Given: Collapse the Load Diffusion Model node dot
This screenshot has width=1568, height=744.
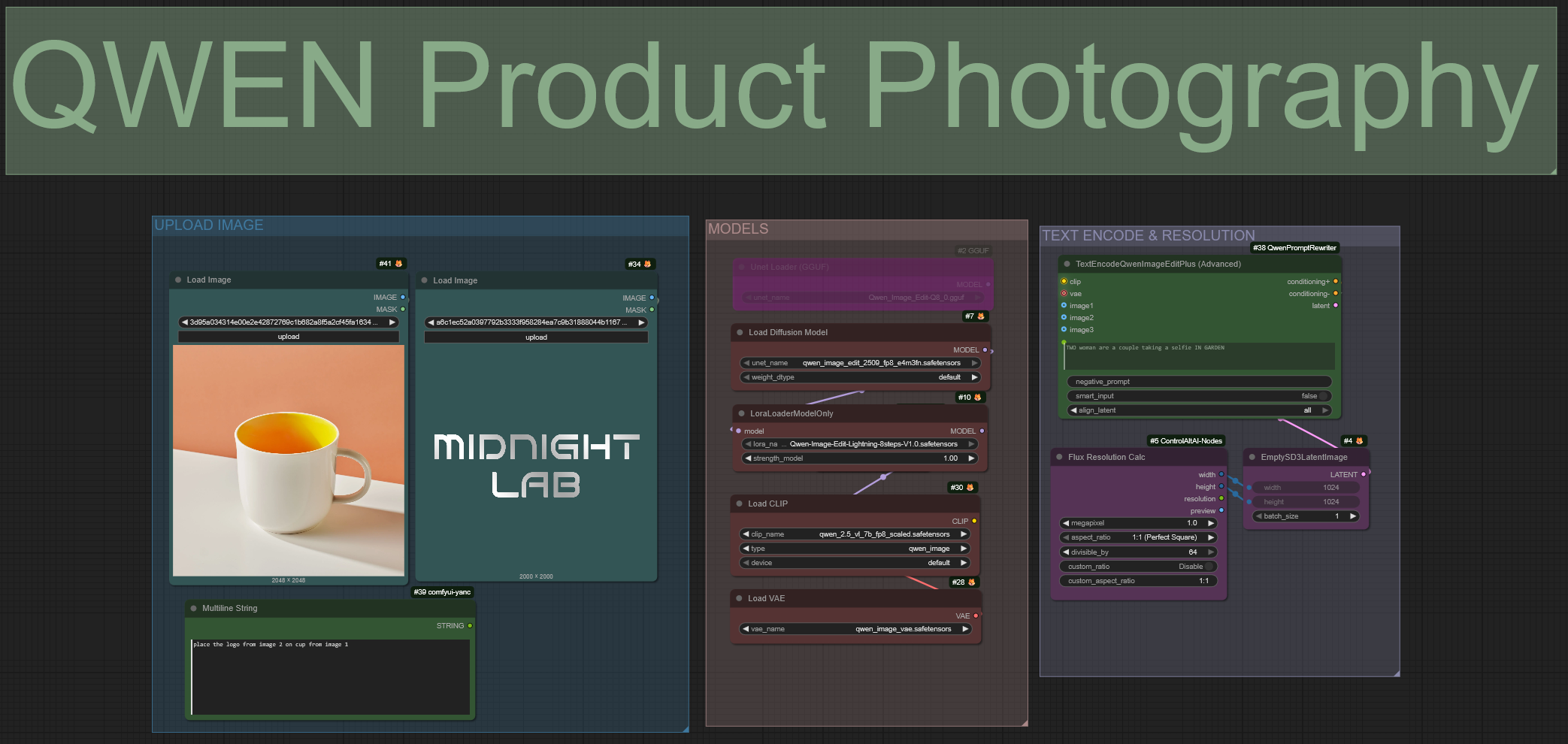Looking at the screenshot, I should [740, 332].
